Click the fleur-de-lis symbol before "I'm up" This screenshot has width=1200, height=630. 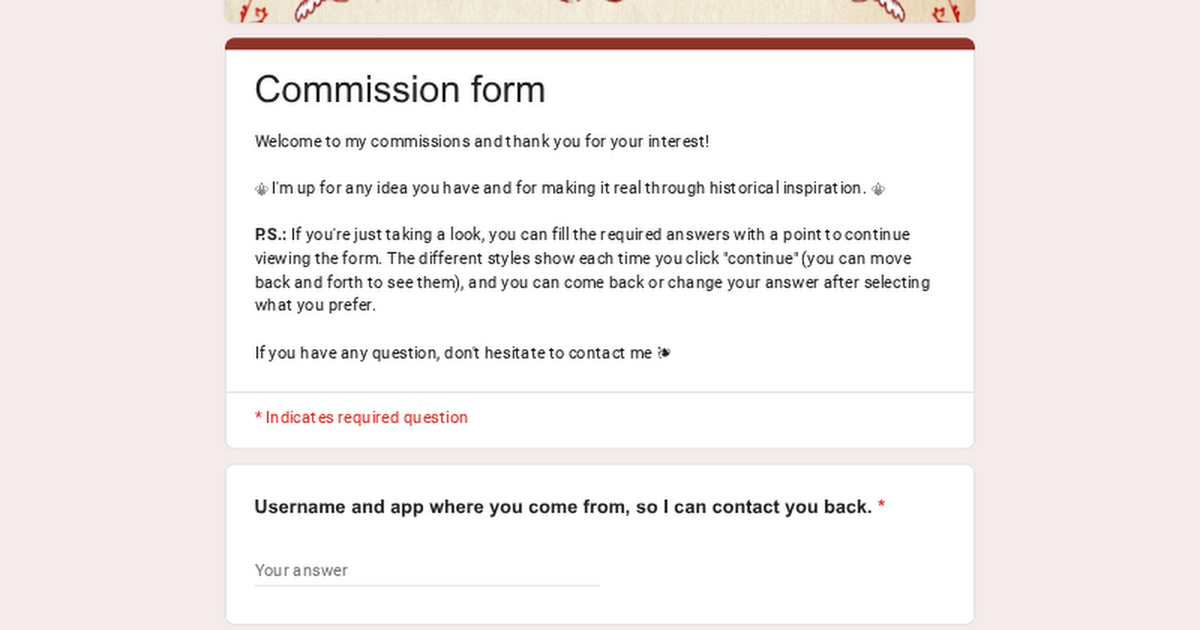point(261,188)
